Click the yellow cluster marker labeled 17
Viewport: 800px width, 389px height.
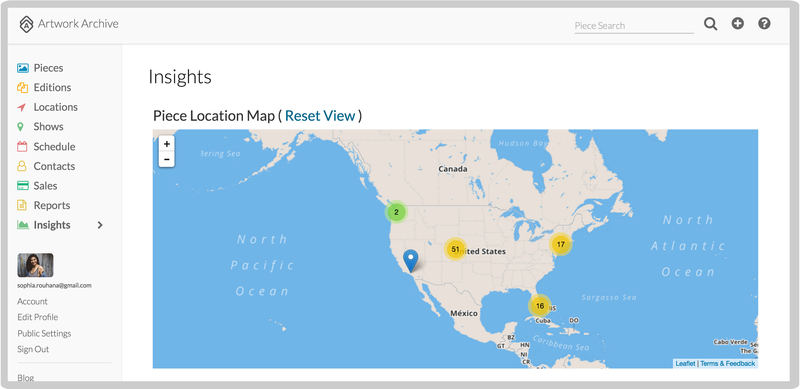click(x=560, y=245)
